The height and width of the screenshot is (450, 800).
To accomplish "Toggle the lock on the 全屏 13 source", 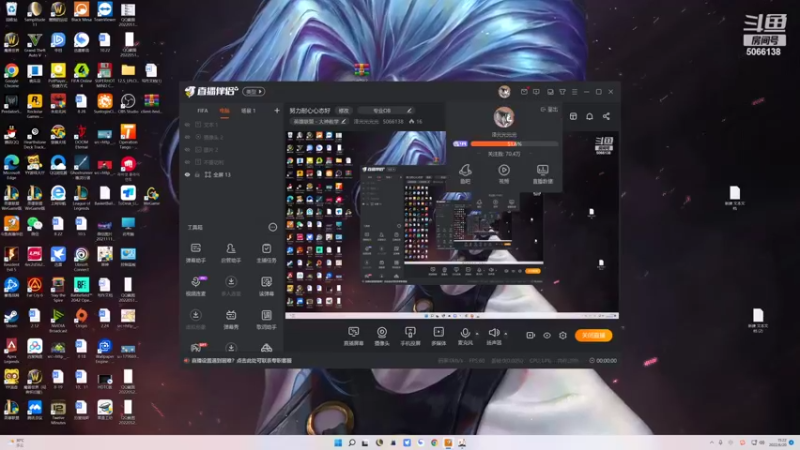I will [x=197, y=174].
